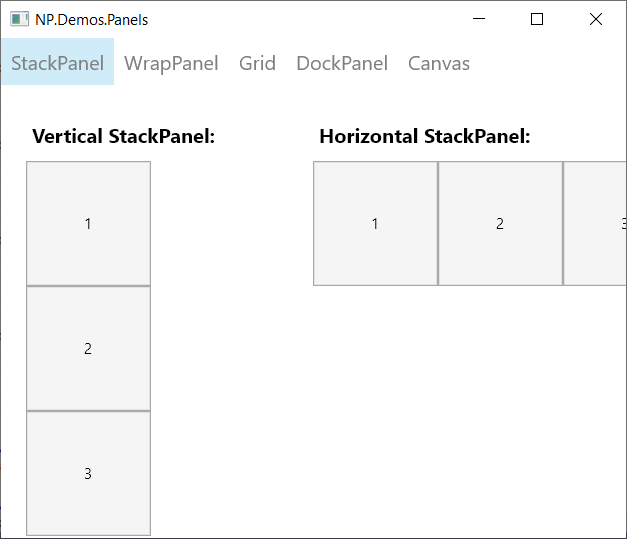Click the number label inside horizontal button 1

click(x=375, y=224)
